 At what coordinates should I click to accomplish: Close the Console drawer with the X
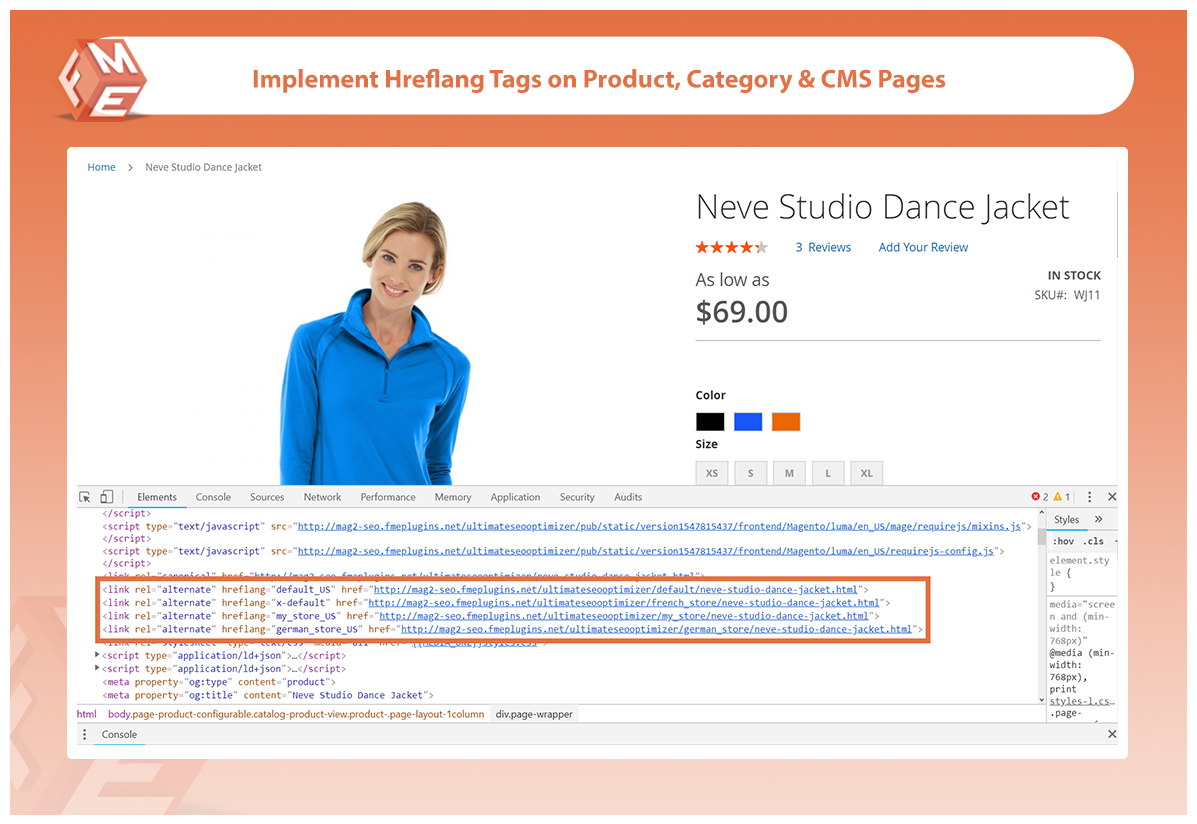[1112, 734]
